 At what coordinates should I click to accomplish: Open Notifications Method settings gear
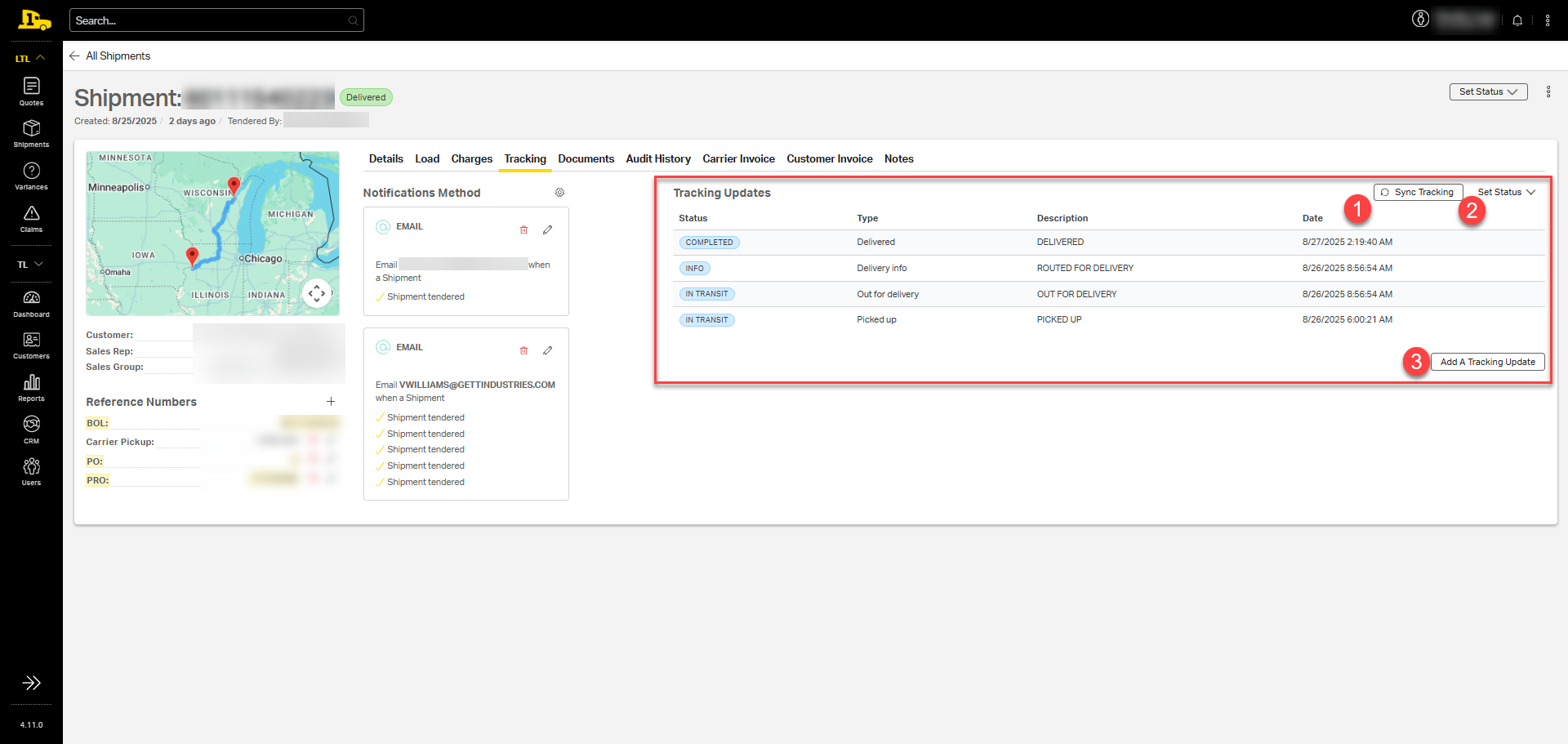coord(559,193)
